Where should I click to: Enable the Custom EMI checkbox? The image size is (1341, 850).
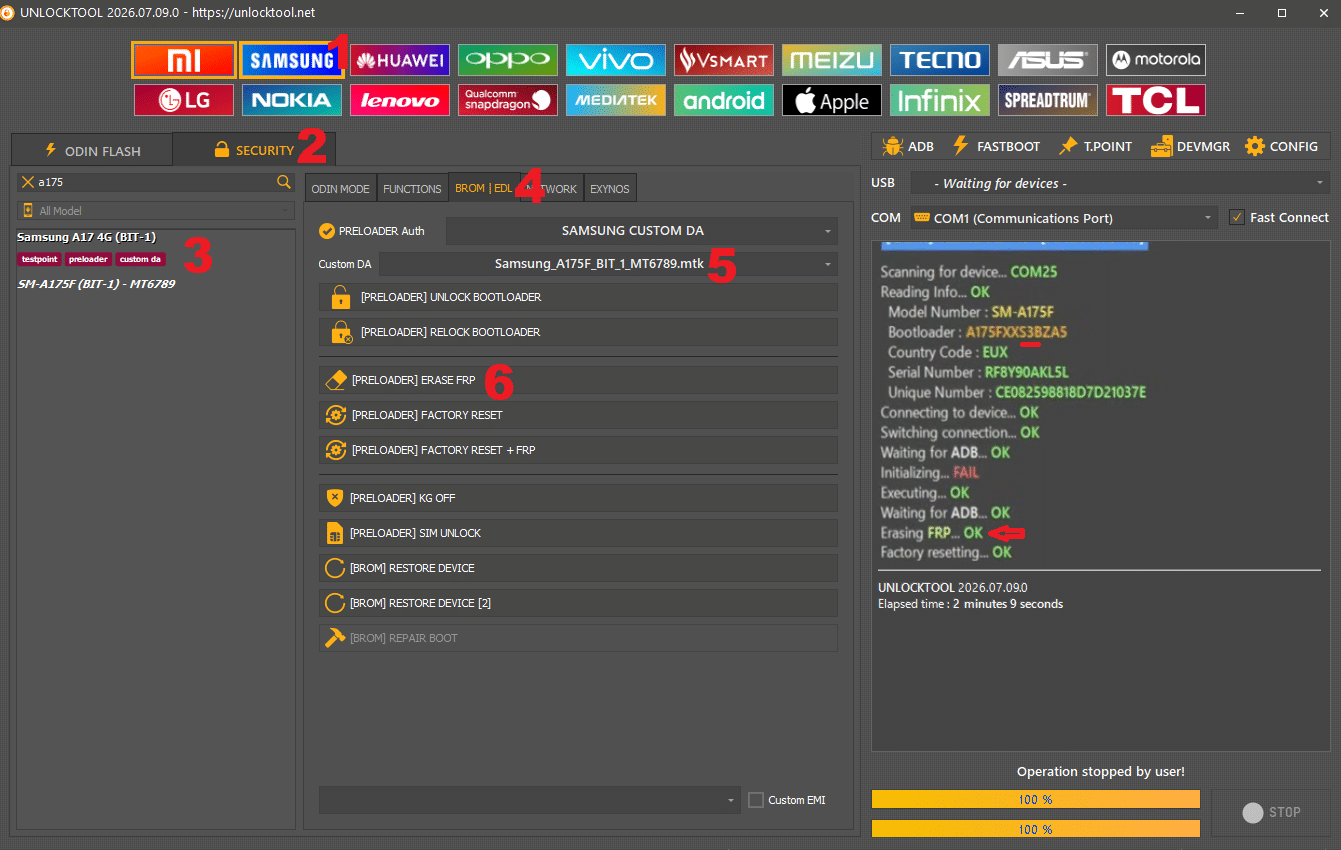click(x=756, y=800)
